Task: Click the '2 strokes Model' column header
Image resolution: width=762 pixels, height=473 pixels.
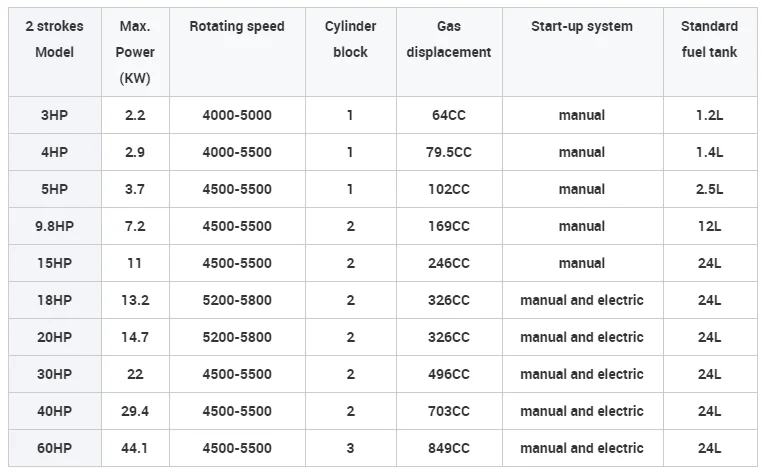Action: [55, 39]
